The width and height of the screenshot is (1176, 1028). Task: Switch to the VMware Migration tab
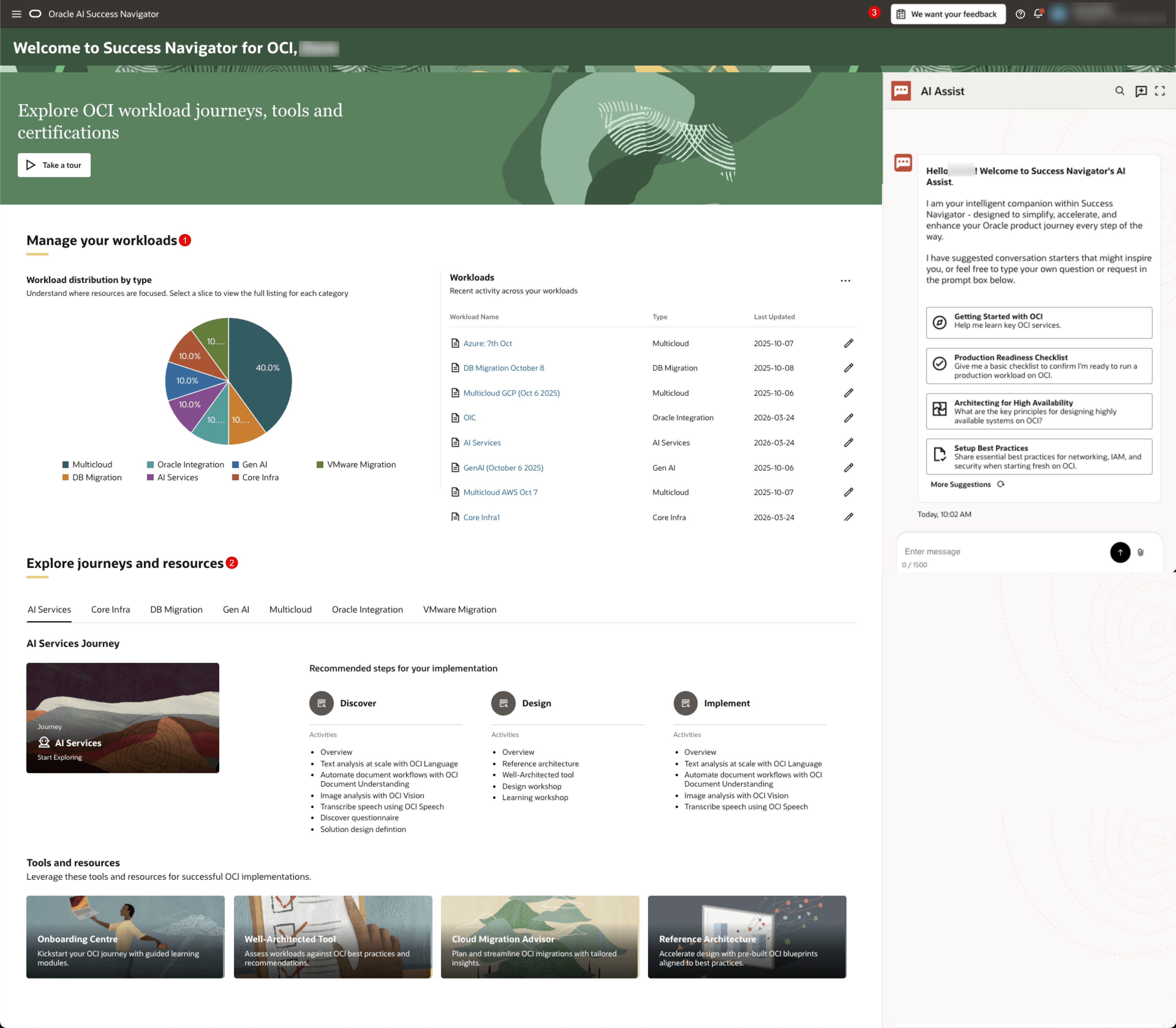(460, 609)
